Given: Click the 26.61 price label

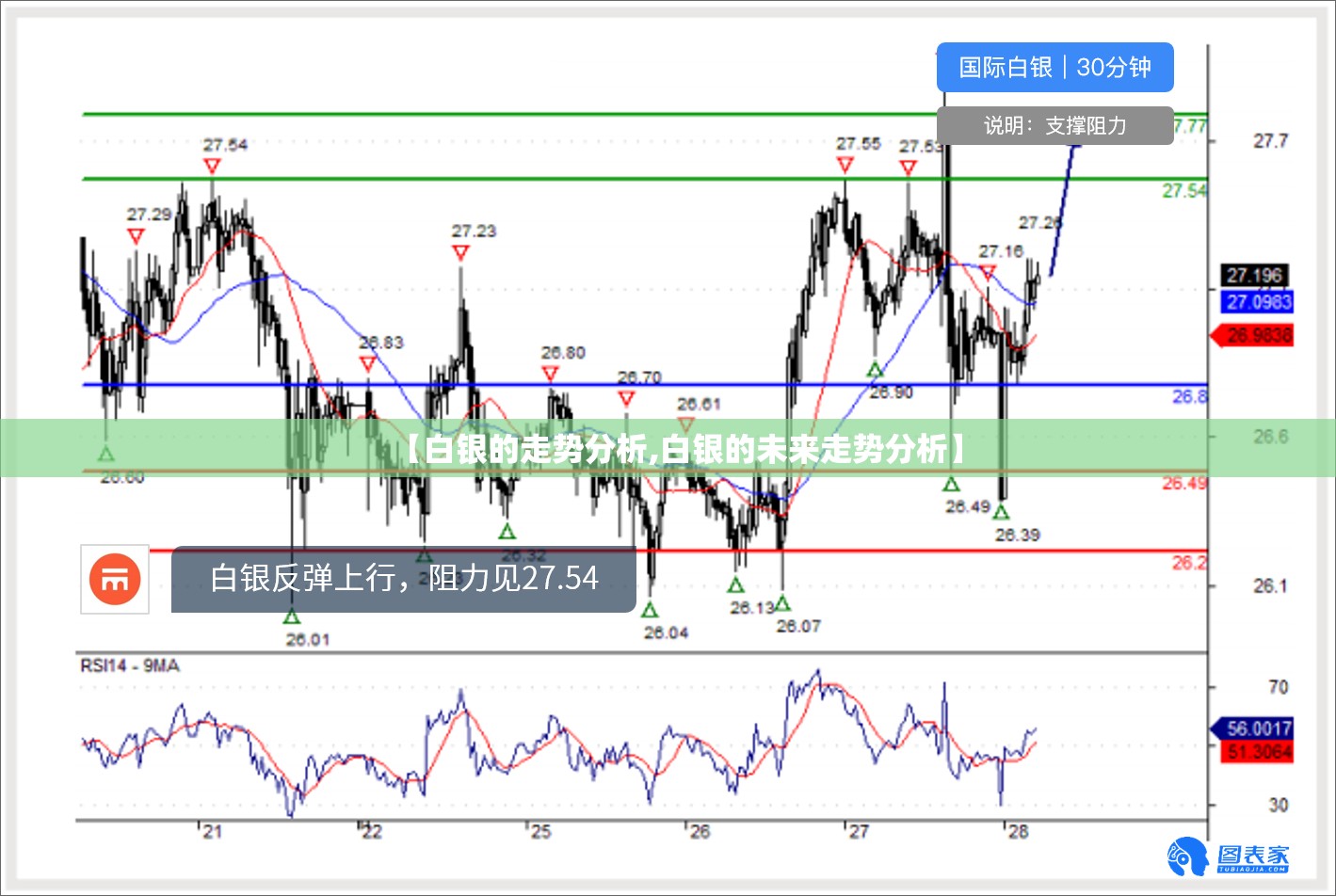Looking at the screenshot, I should click(699, 404).
